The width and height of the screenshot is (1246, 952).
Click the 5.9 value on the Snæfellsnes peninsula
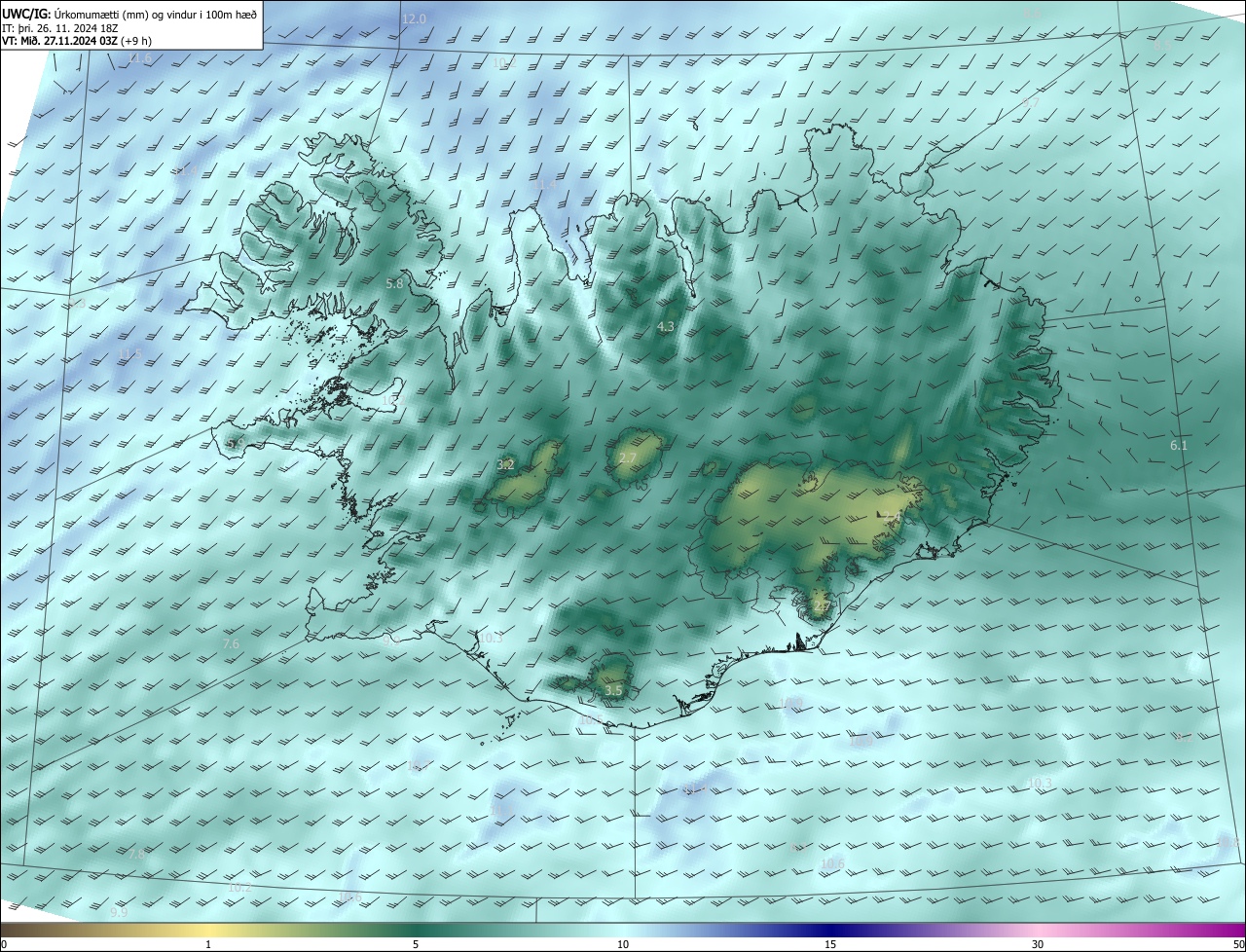236,443
